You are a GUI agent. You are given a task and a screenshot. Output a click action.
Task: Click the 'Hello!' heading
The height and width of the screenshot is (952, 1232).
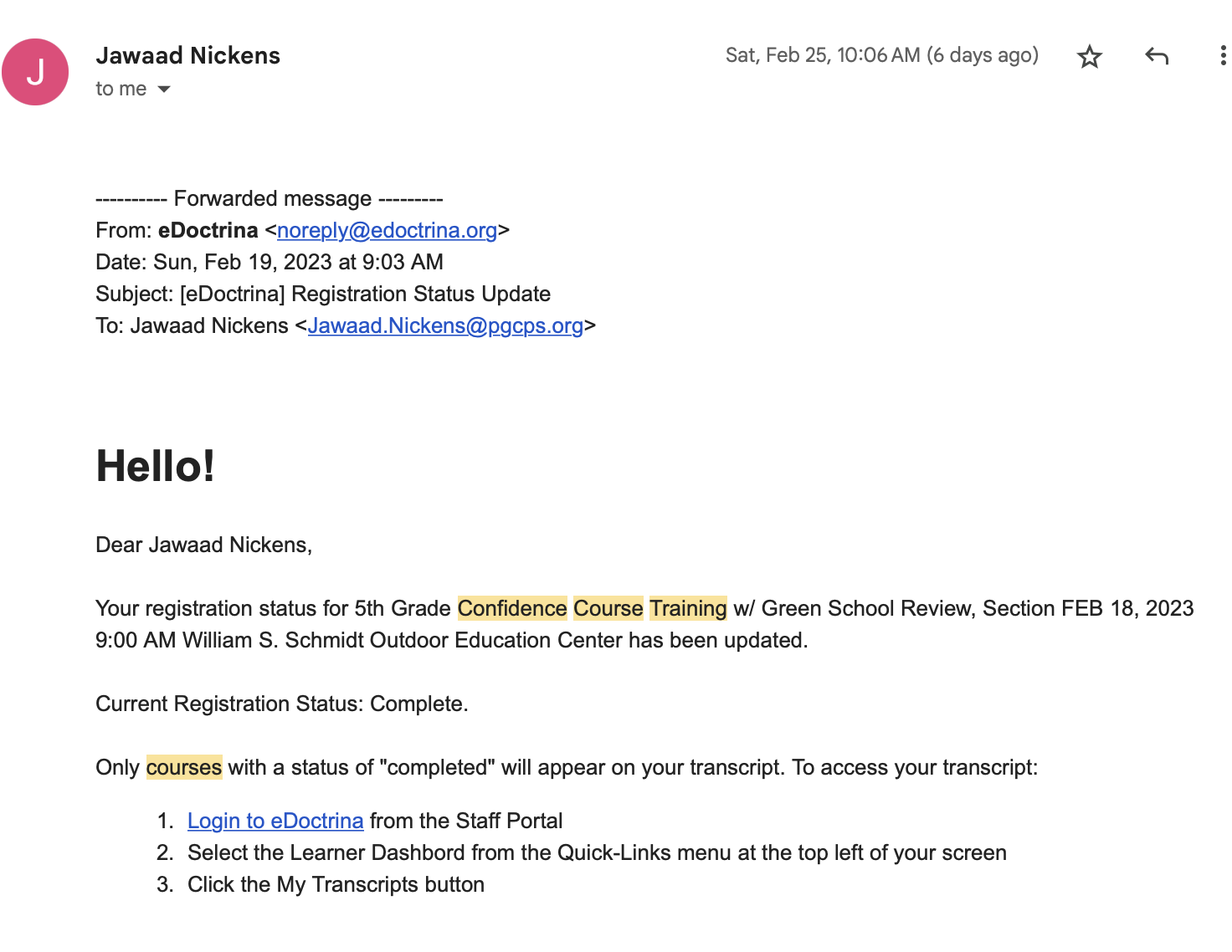point(156,466)
